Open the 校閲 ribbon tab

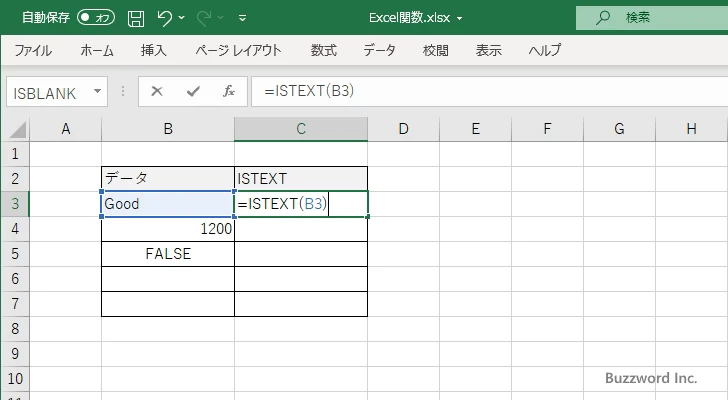pos(436,50)
